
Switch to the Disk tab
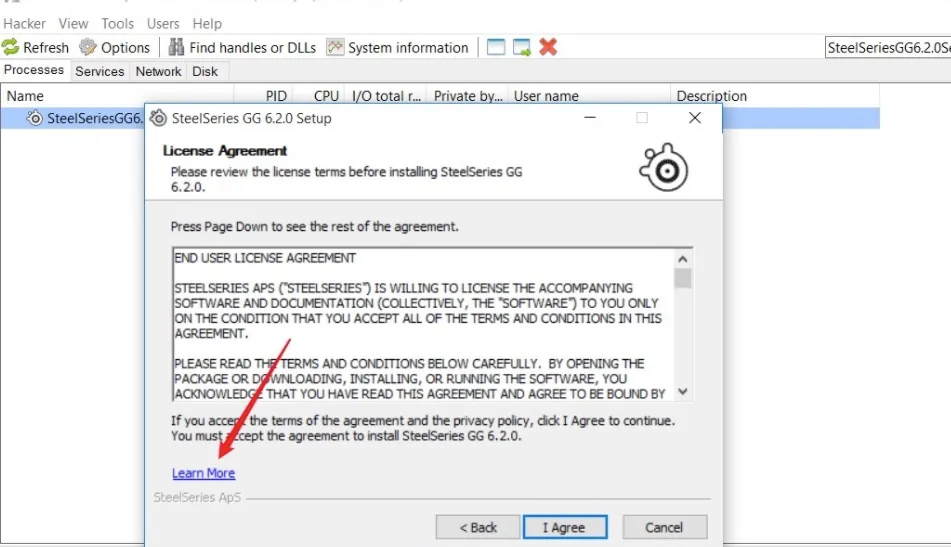205,72
